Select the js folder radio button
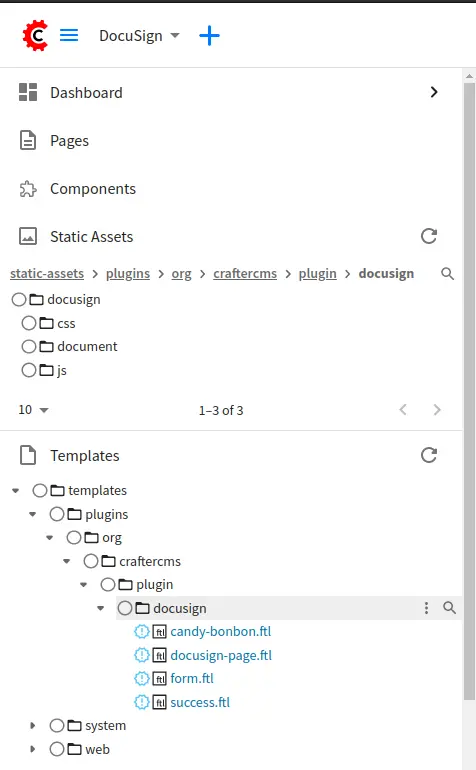The image size is (476, 770). [29, 370]
